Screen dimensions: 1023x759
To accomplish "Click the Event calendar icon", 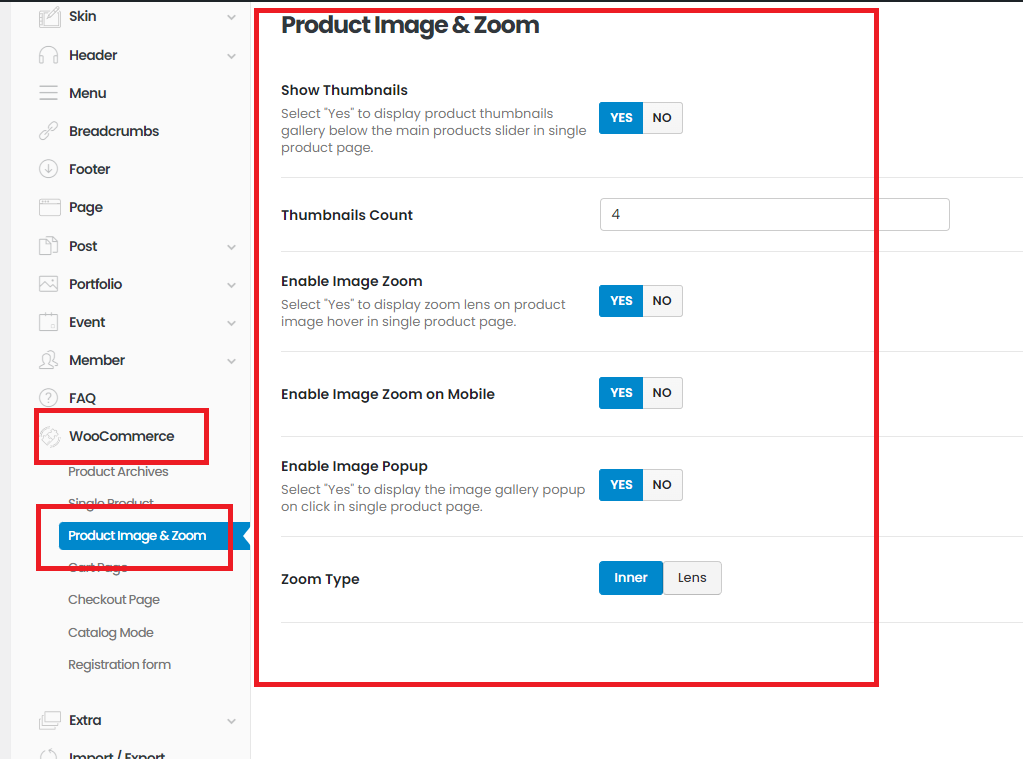I will (x=48, y=322).
